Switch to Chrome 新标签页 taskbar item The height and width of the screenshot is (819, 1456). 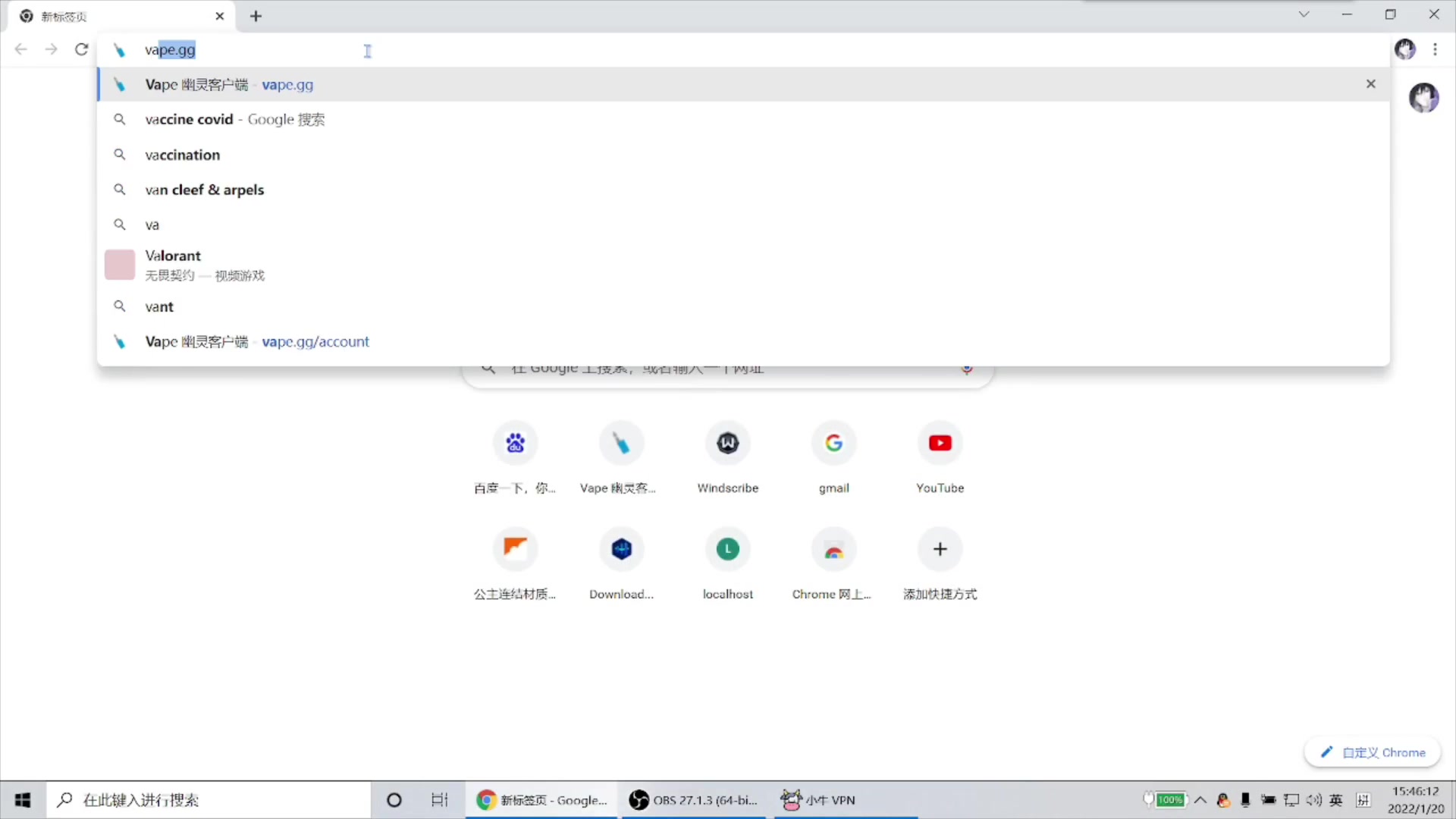pos(542,800)
